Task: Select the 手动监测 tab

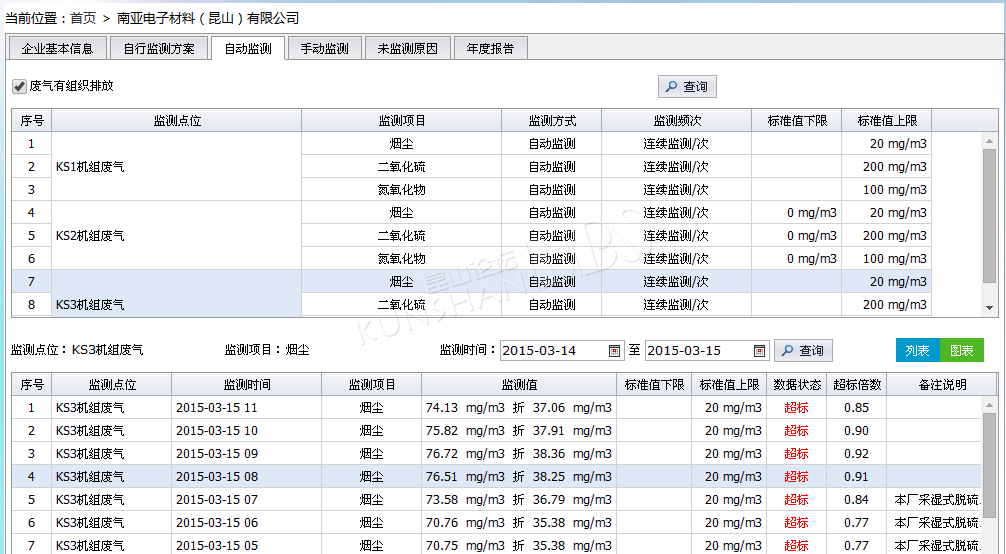Action: [x=324, y=48]
